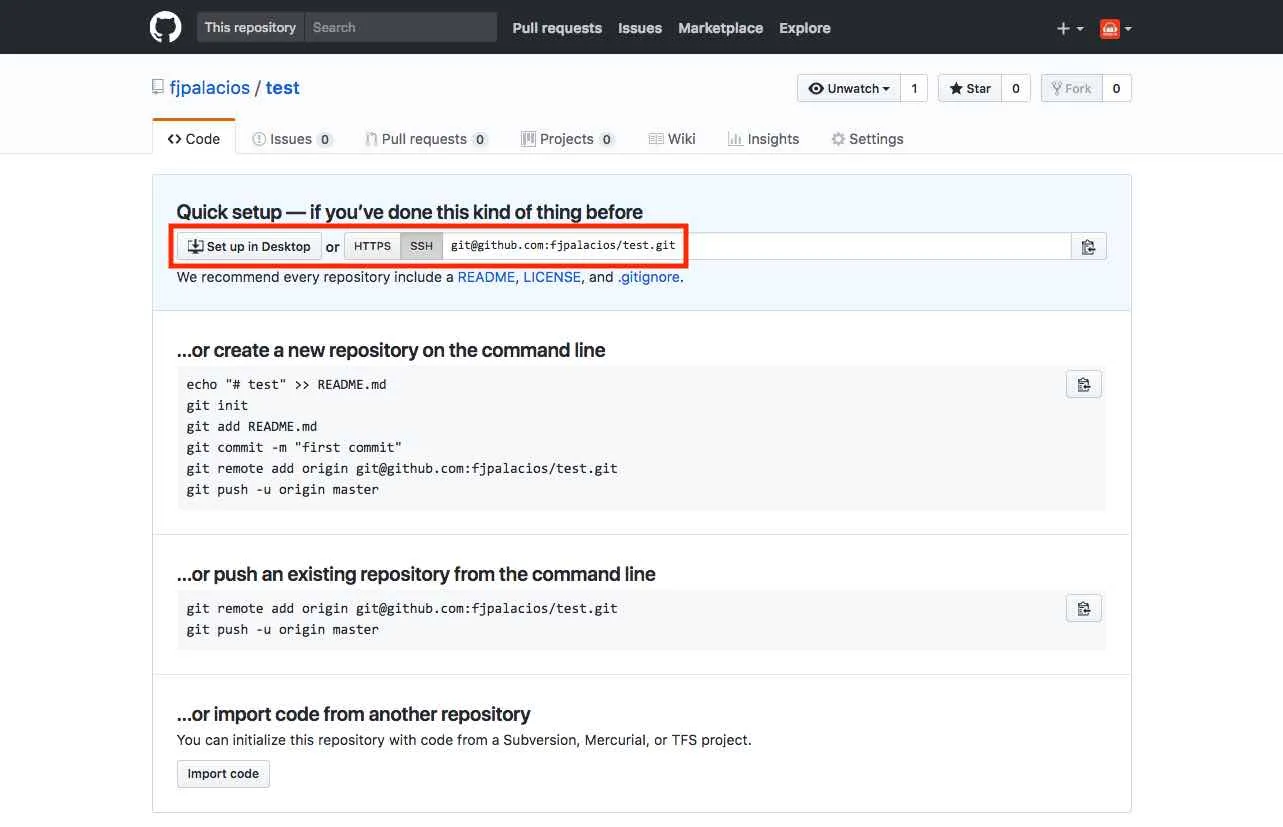The image size is (1283, 827).
Task: Go to Explore in the header
Action: pyautogui.click(x=805, y=28)
